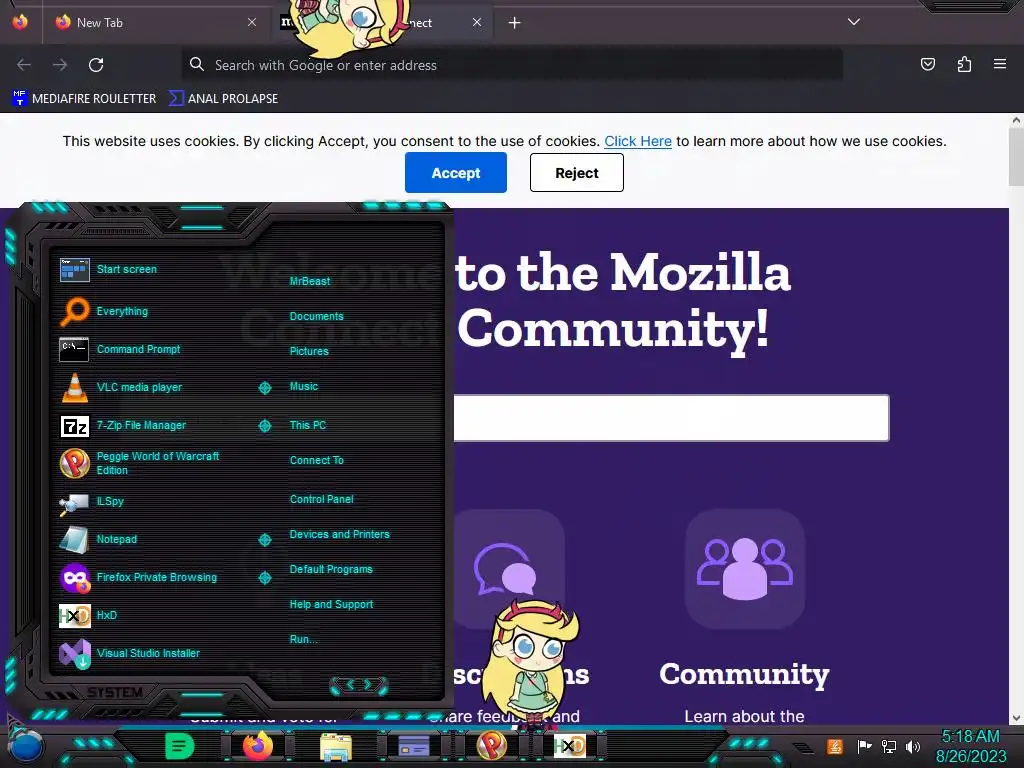
Task: Launch HxD hex editor in start menu
Action: pyautogui.click(x=88, y=615)
